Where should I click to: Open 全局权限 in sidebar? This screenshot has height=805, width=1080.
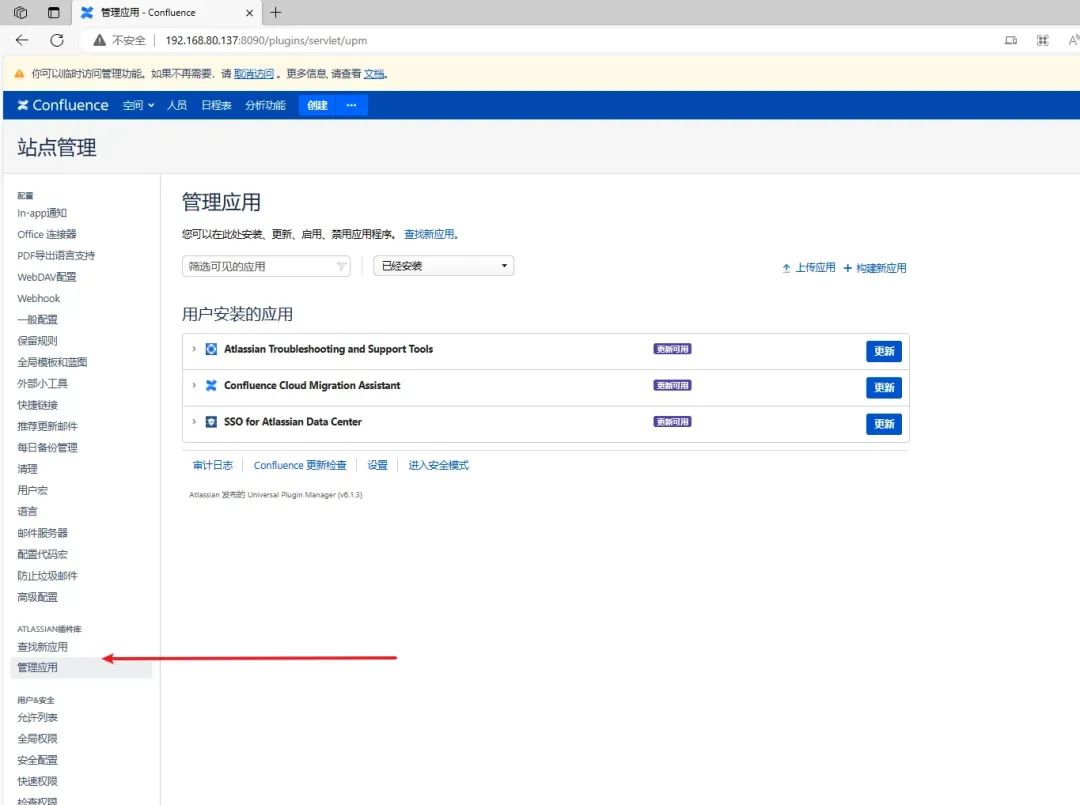[37, 739]
